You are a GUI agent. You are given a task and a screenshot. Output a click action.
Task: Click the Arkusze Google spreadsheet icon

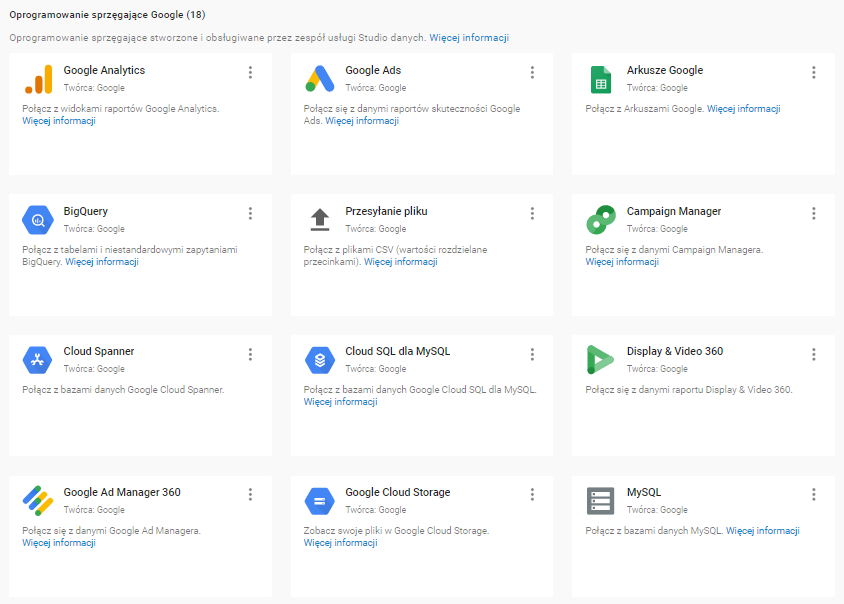(x=600, y=79)
